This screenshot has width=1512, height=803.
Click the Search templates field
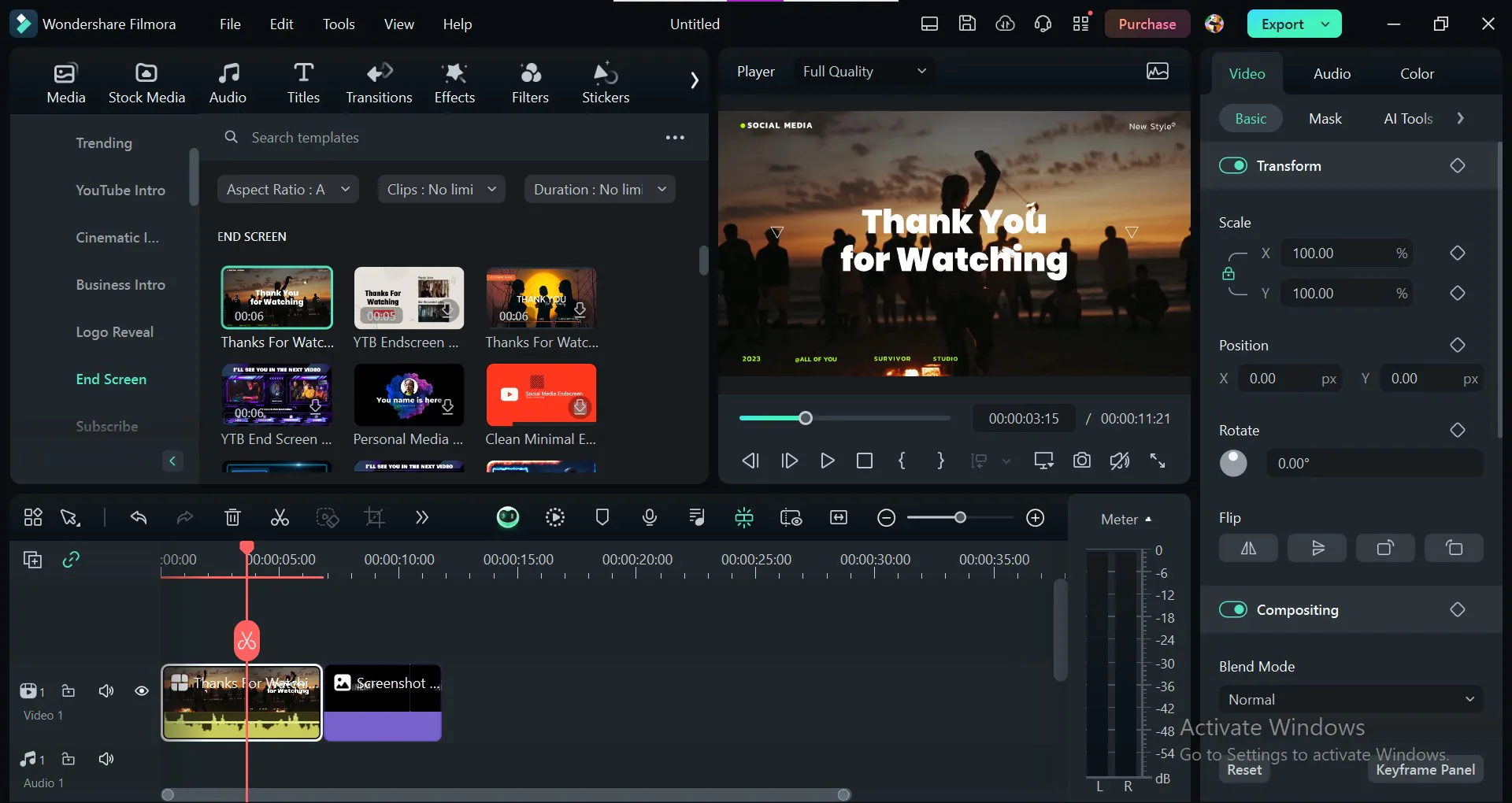click(441, 137)
